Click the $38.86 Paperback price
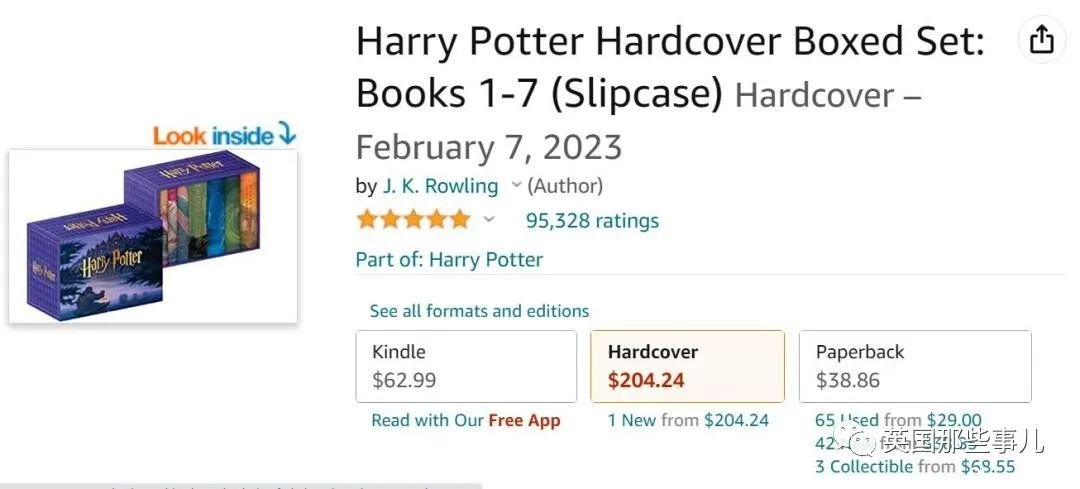The width and height of the screenshot is (1080, 489). 848,380
